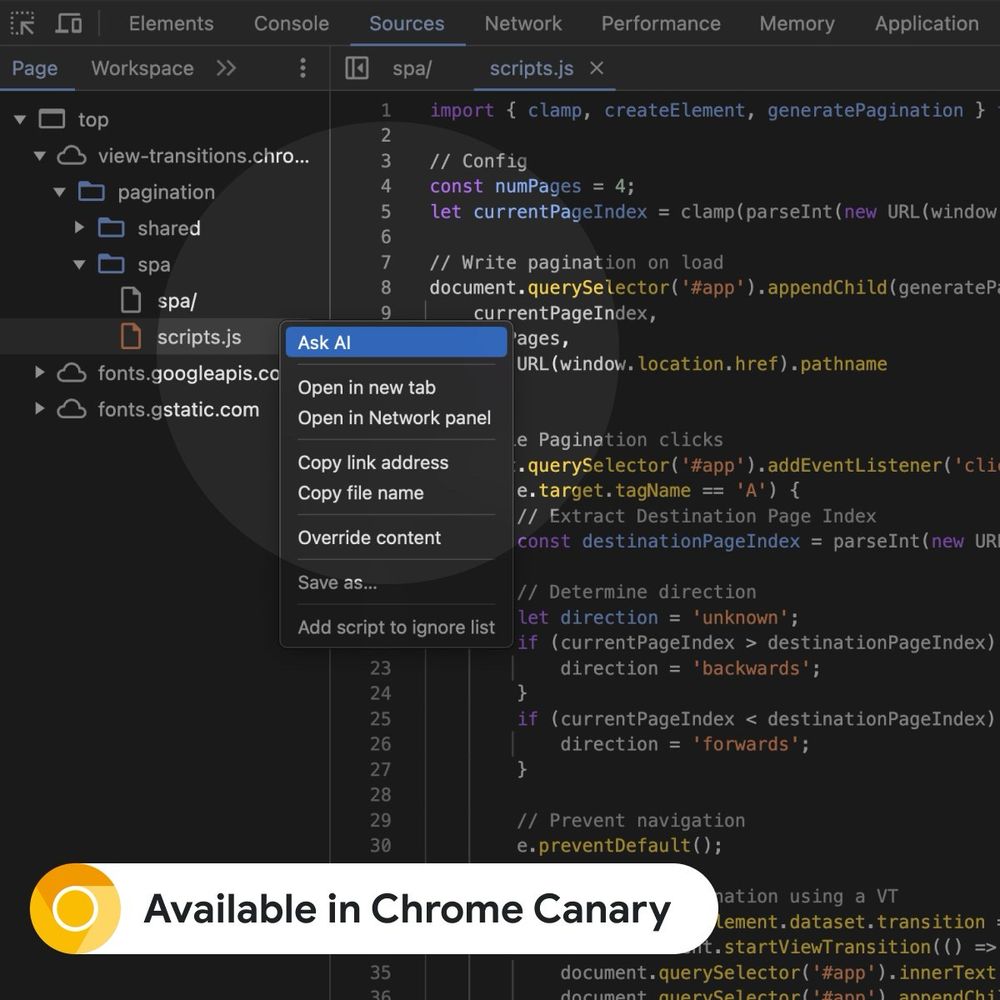Switch to the Workspace navigator tab

(x=142, y=68)
